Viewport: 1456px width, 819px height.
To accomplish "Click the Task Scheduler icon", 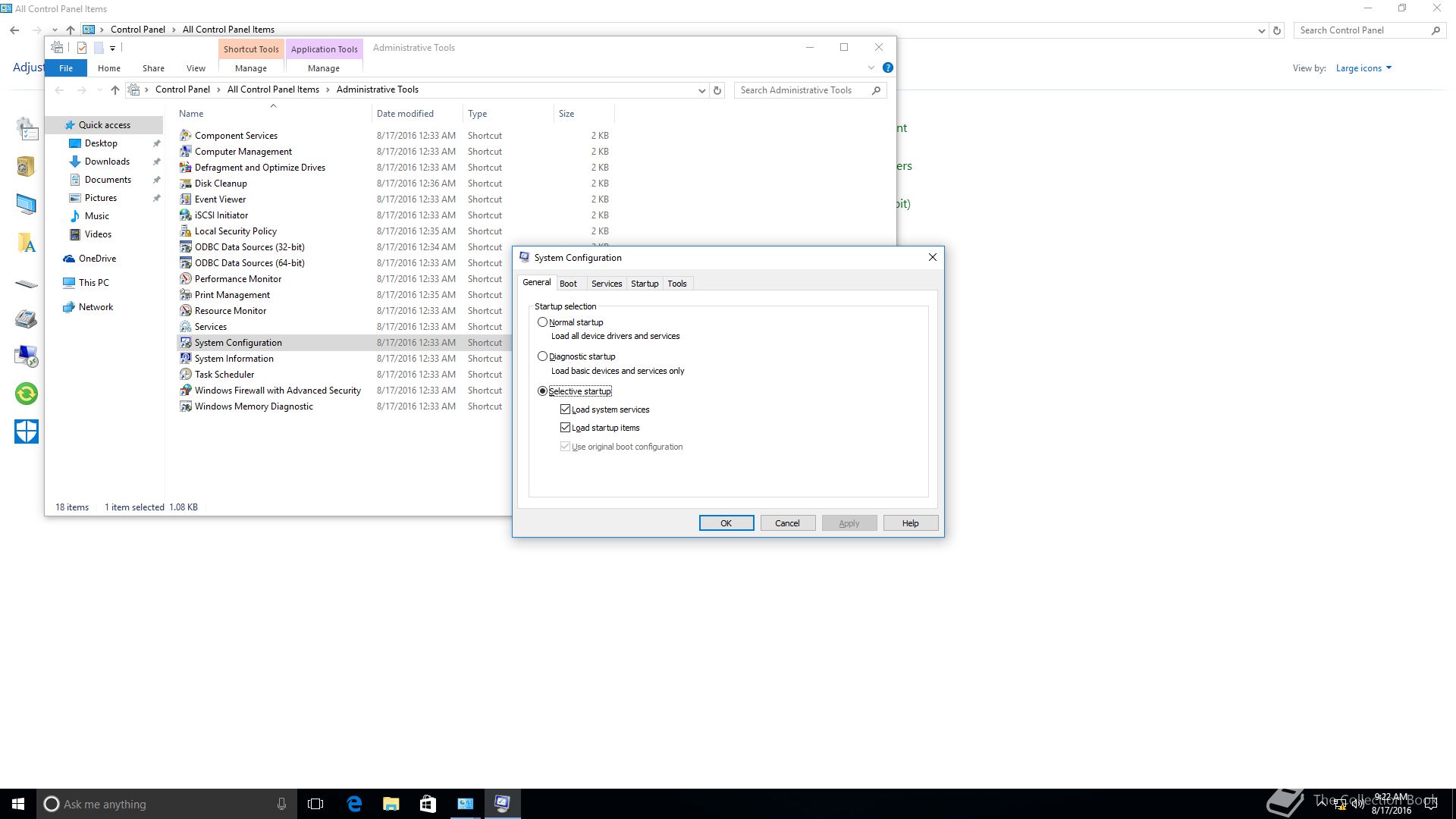I will coord(186,375).
